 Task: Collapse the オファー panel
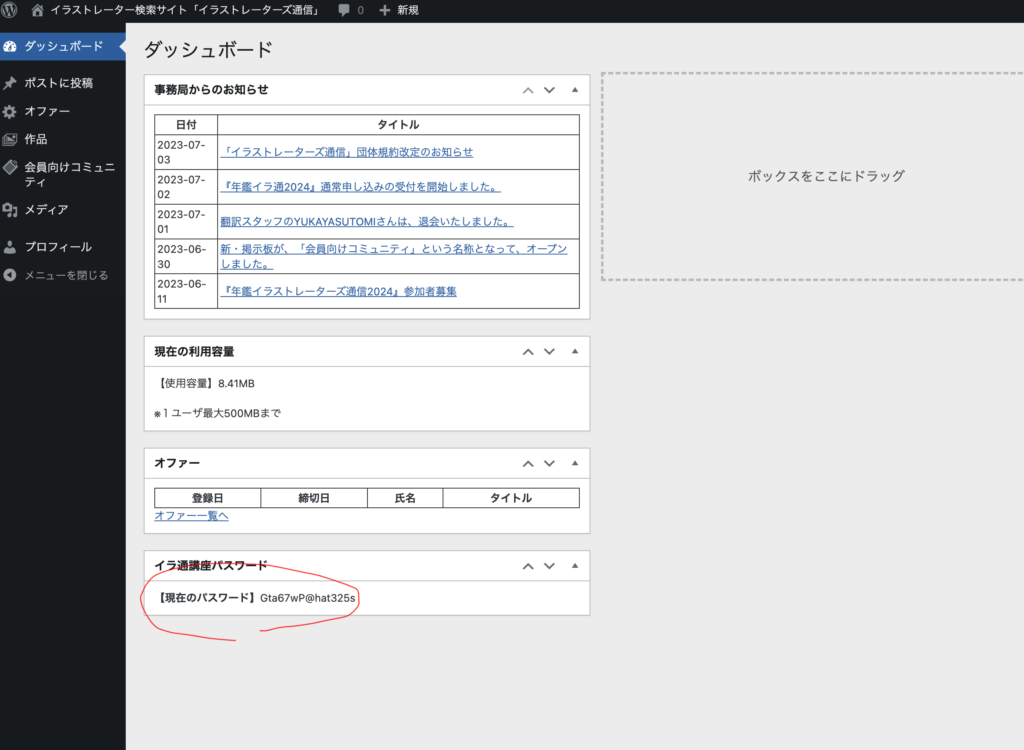coord(575,463)
